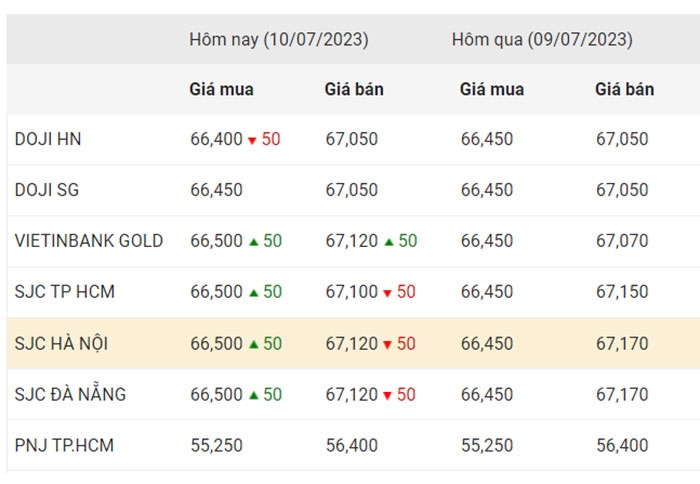The height and width of the screenshot is (484, 700).
Task: Click first Giá mua header under Hôm nay
Action: click(x=221, y=89)
